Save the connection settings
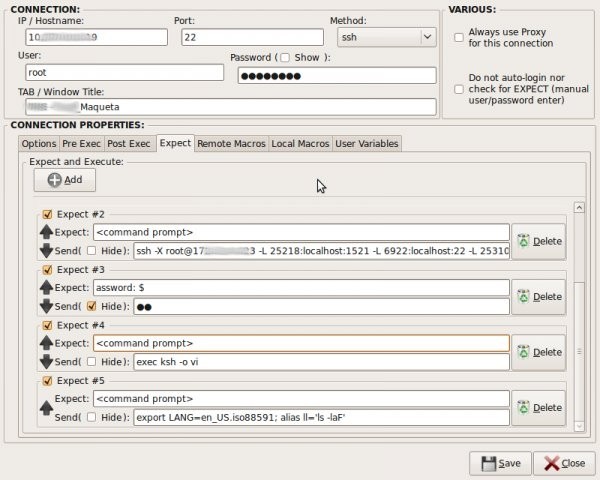This screenshot has width=600, height=480. 500,464
